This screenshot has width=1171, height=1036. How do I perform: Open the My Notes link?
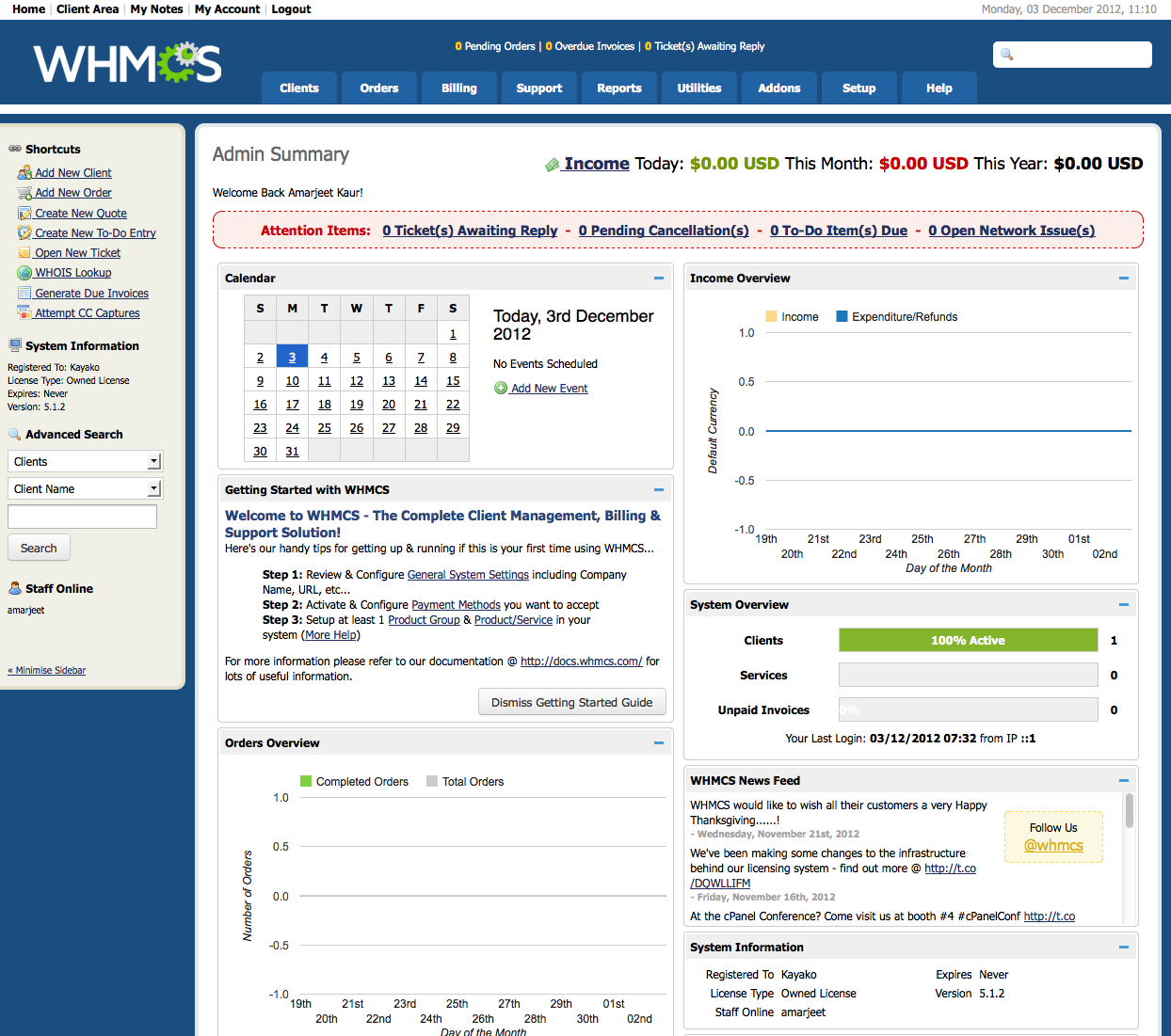point(156,9)
